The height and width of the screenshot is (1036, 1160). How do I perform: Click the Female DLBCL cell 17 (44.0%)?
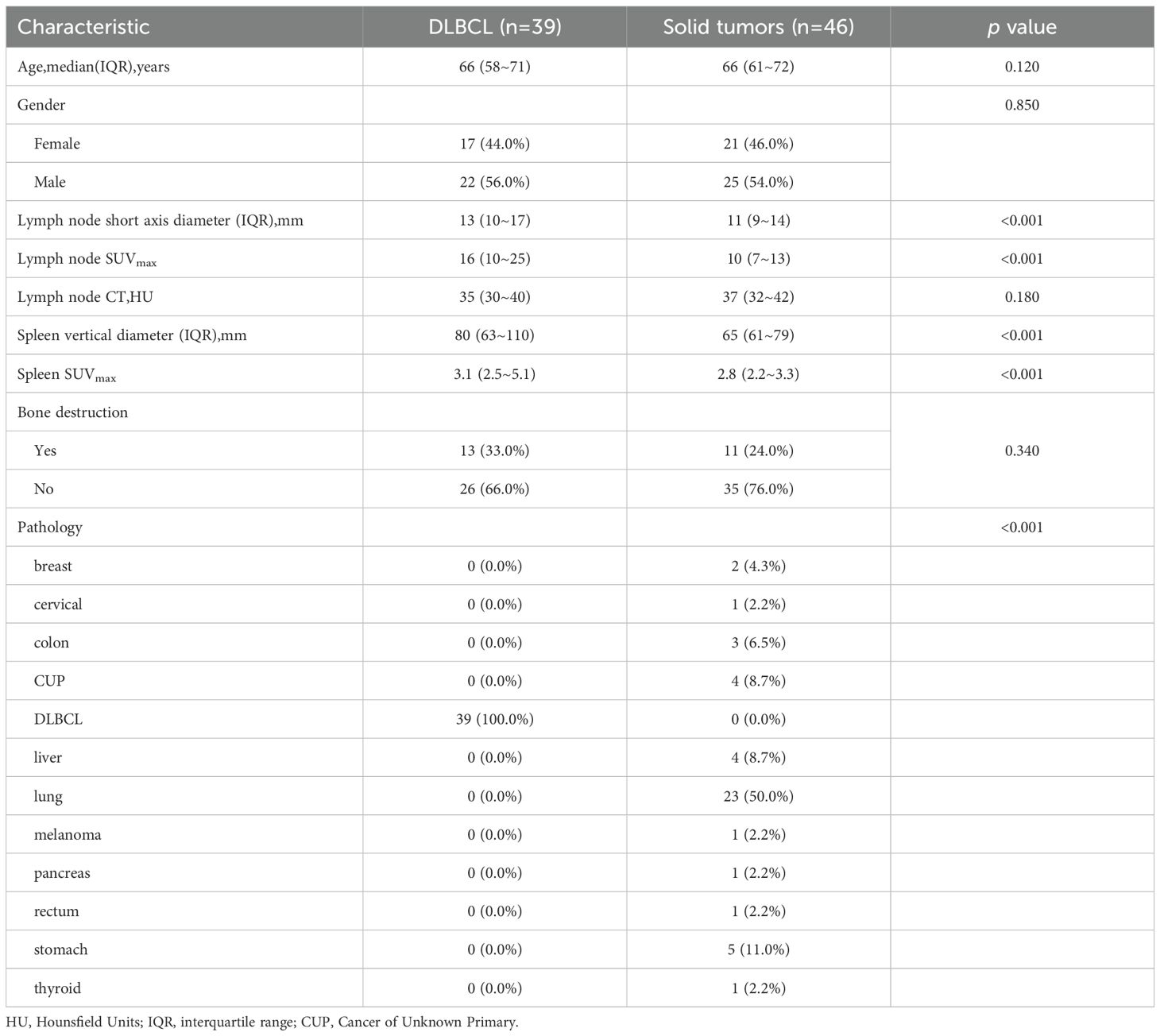pos(494,144)
